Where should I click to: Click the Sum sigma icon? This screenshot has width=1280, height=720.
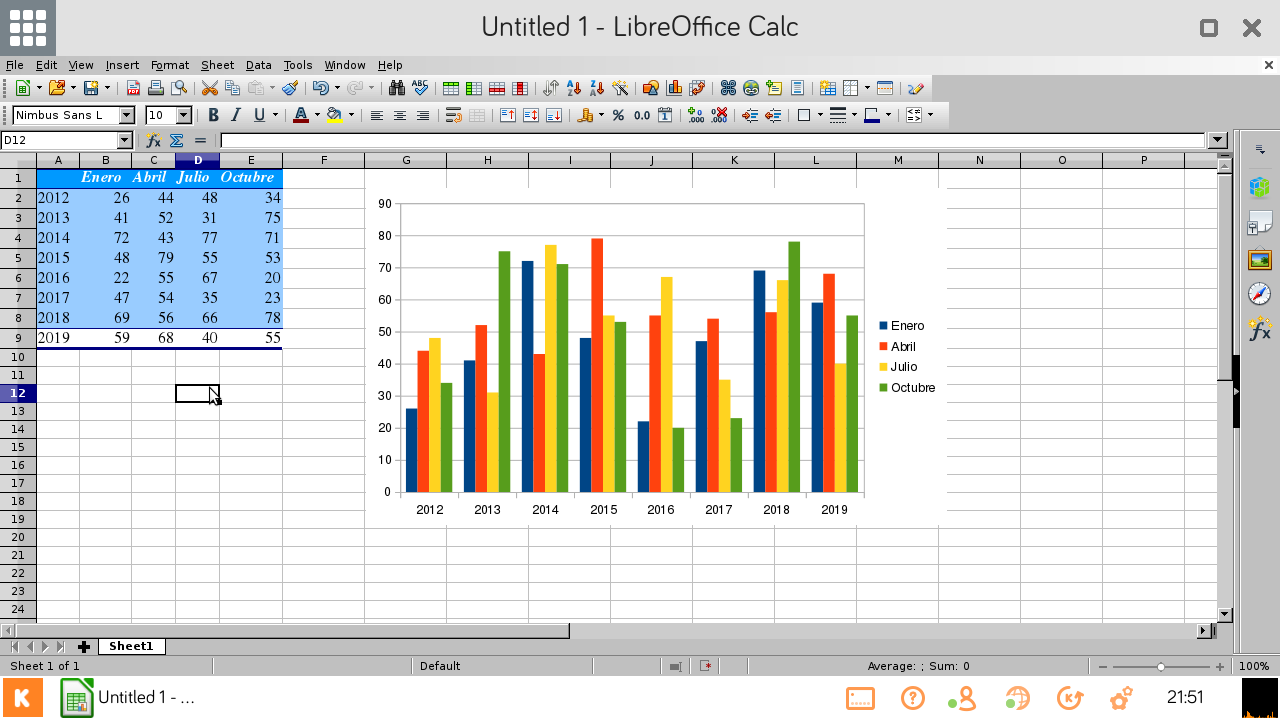(x=177, y=141)
